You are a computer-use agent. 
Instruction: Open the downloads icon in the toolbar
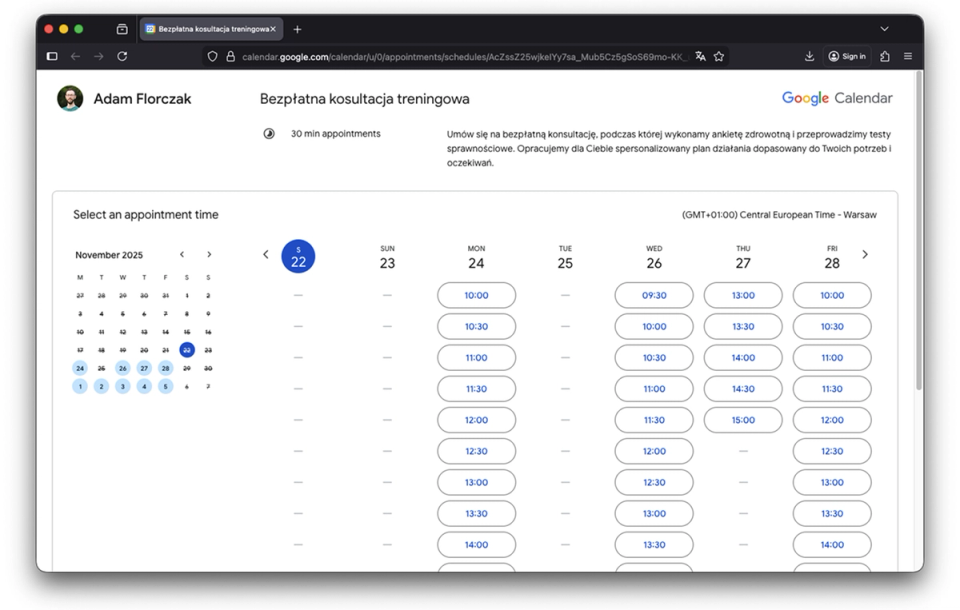[809, 56]
